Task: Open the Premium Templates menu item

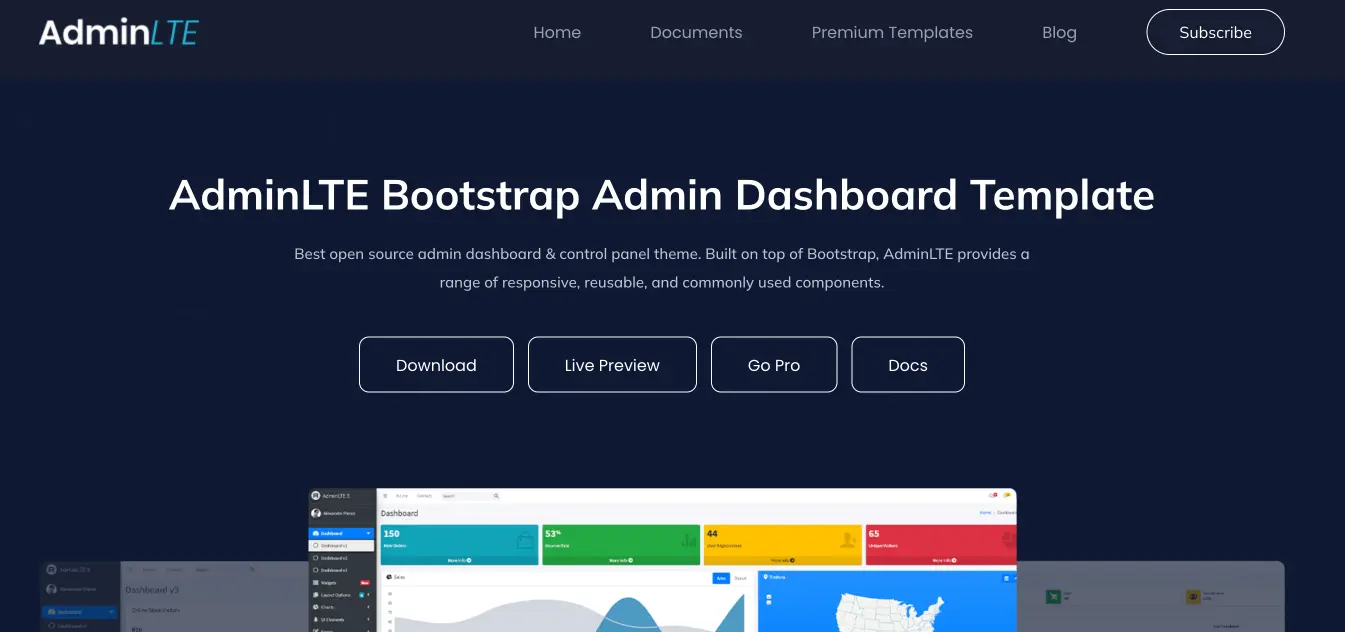Action: point(892,32)
